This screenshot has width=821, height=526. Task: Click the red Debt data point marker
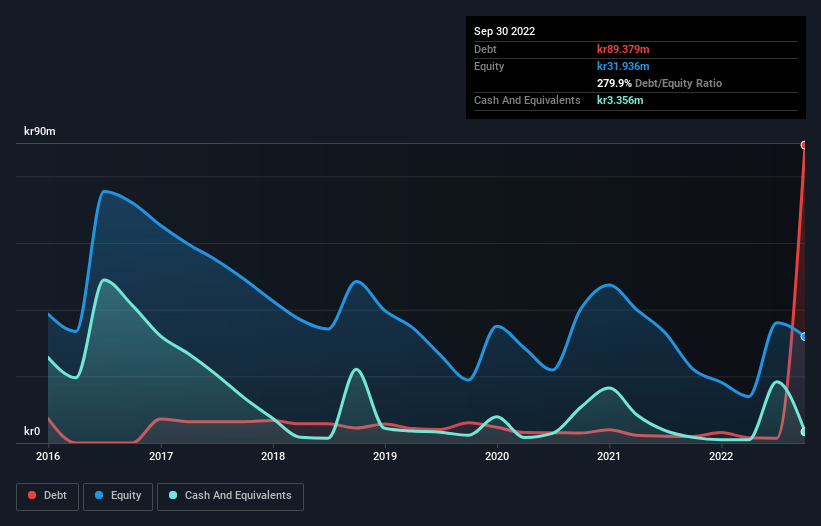pyautogui.click(x=804, y=145)
